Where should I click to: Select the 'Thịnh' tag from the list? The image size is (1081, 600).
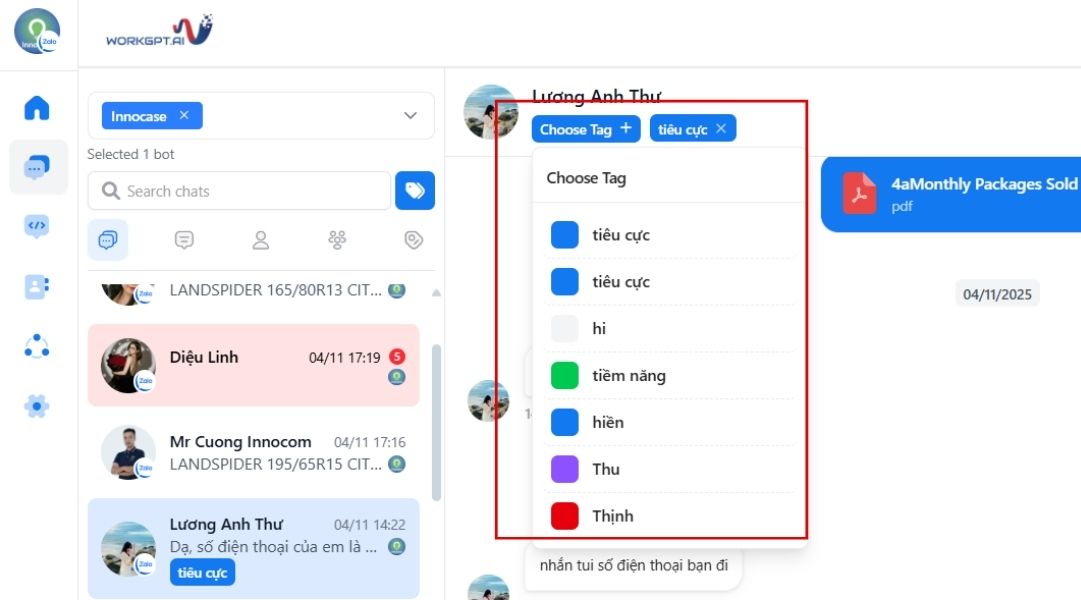(613, 515)
